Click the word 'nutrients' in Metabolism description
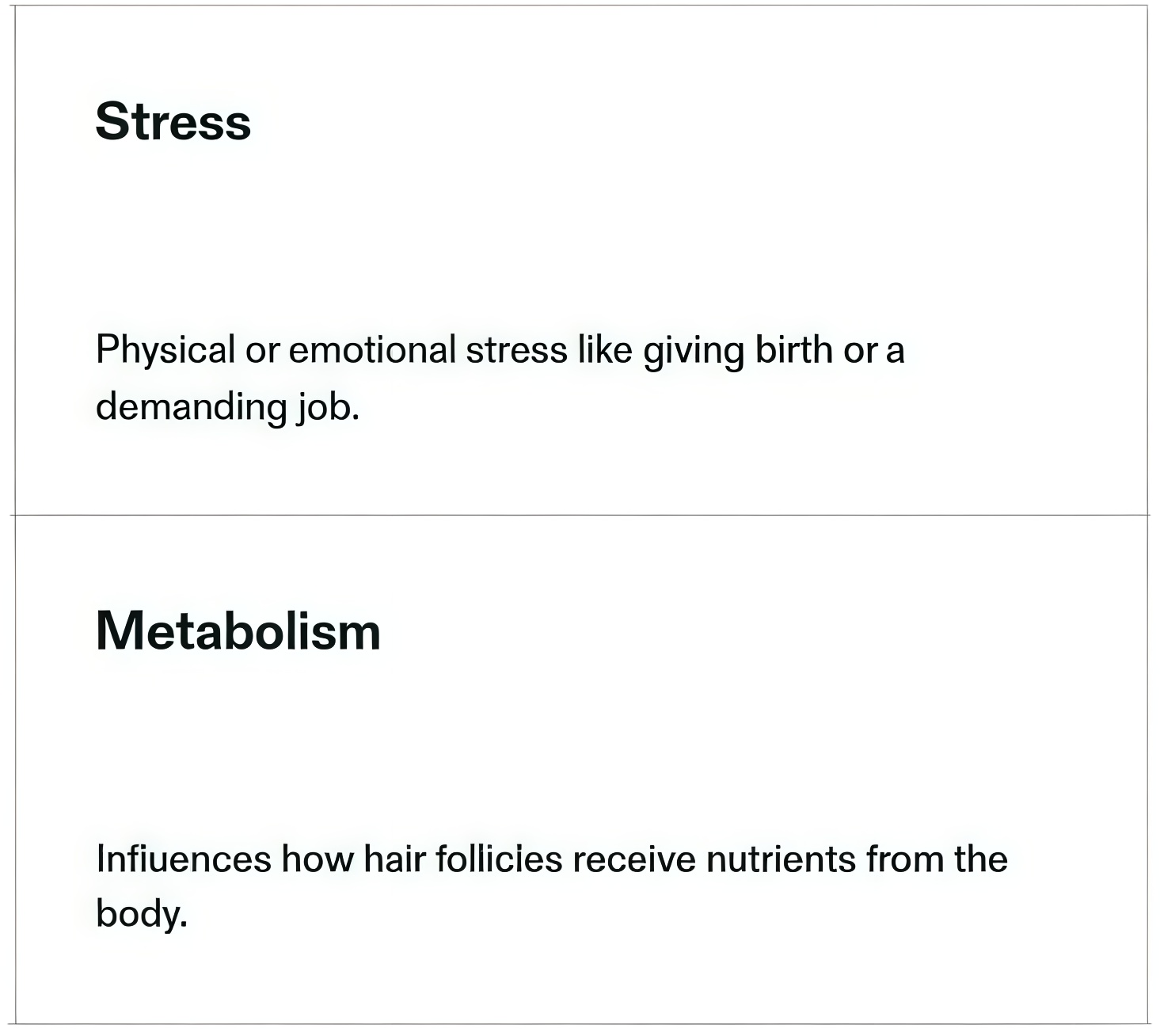1160x1036 pixels. pos(781,859)
